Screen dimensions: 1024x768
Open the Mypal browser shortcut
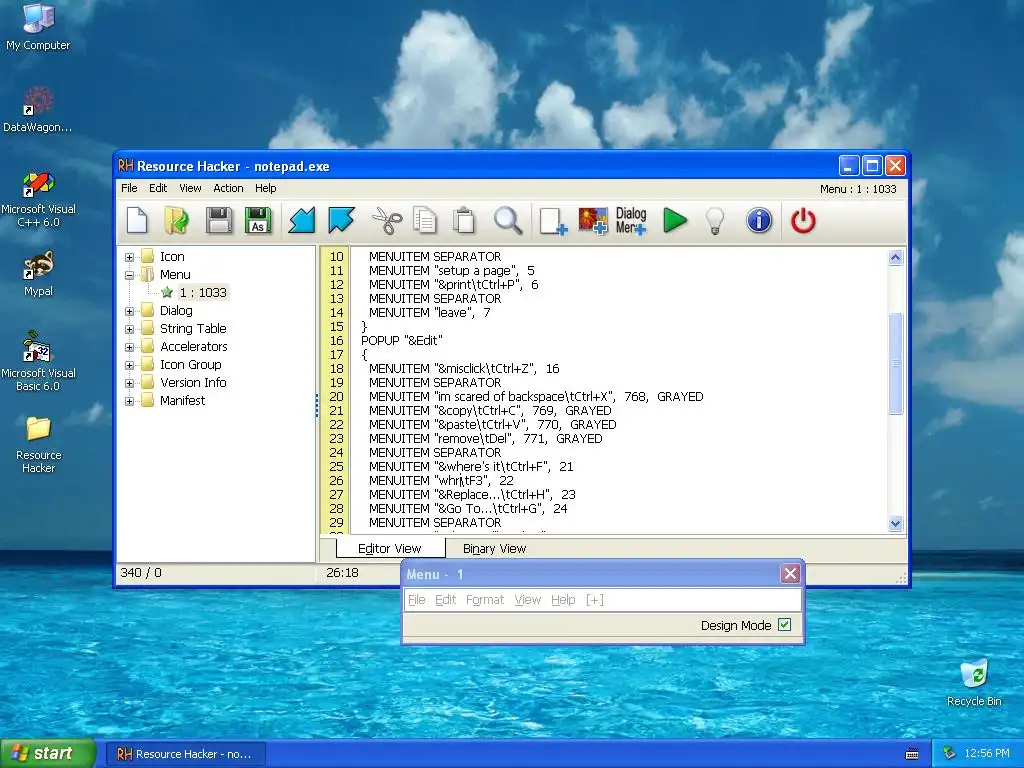38,274
